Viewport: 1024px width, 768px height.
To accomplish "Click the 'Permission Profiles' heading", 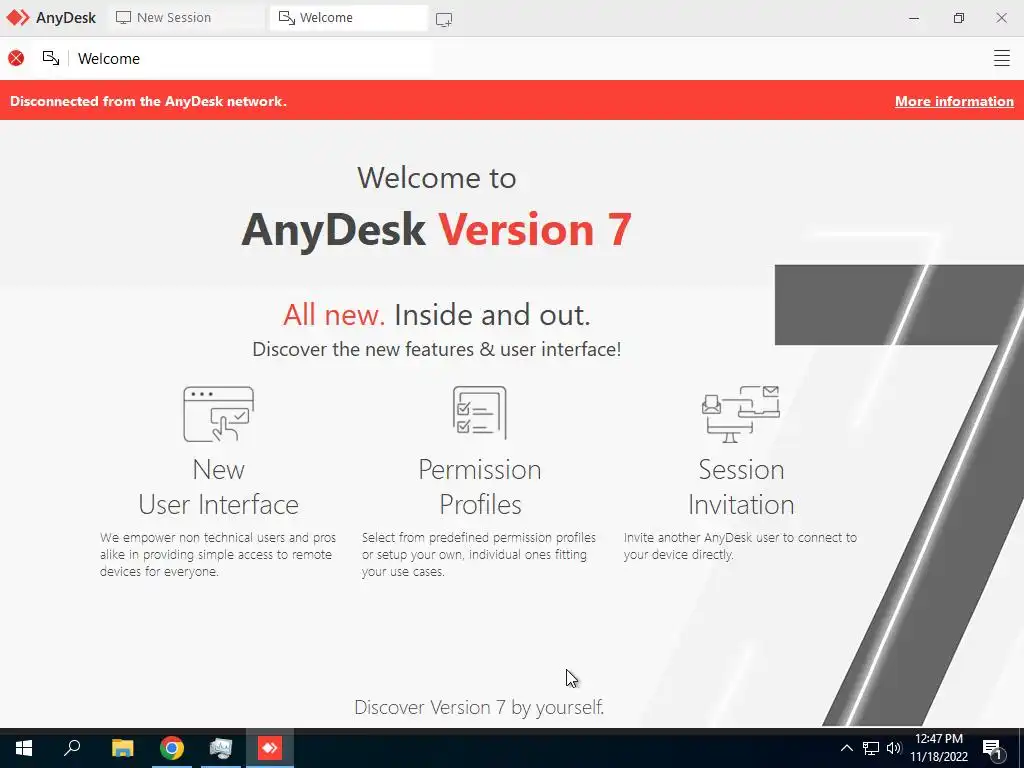I will click(480, 487).
